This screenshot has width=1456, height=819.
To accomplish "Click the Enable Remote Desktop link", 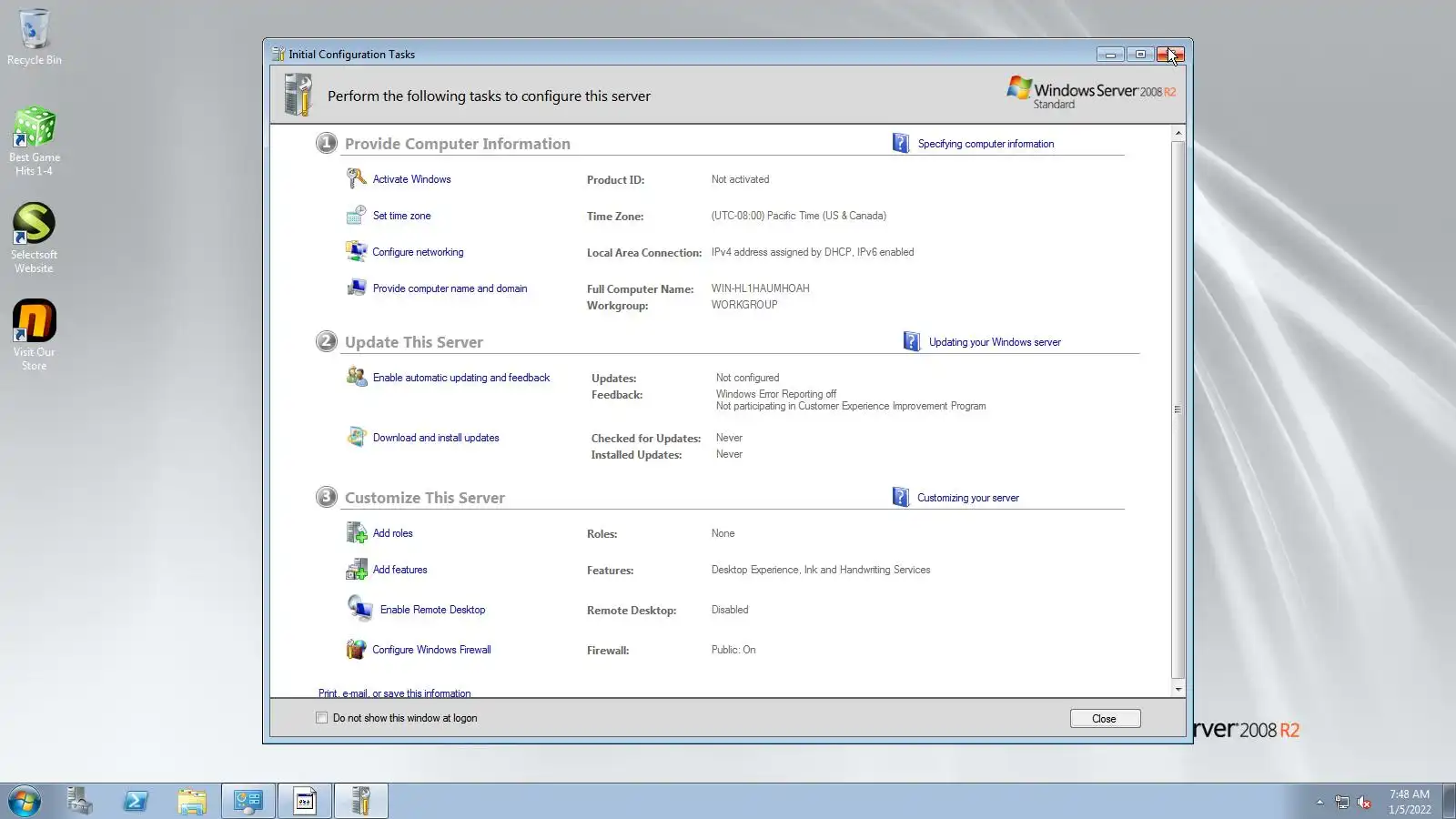I will tap(432, 610).
